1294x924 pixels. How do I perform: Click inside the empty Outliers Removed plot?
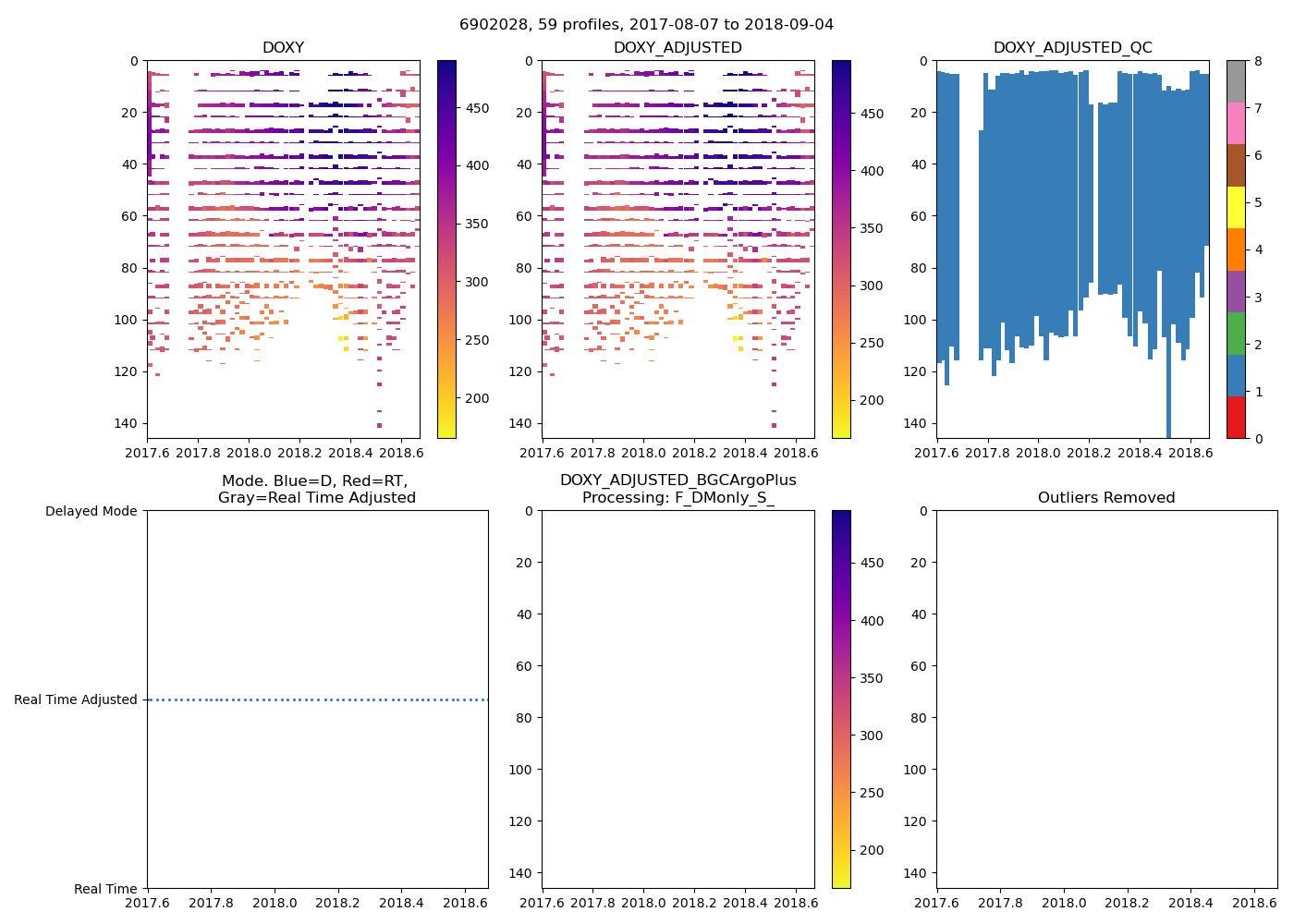pos(1106,699)
